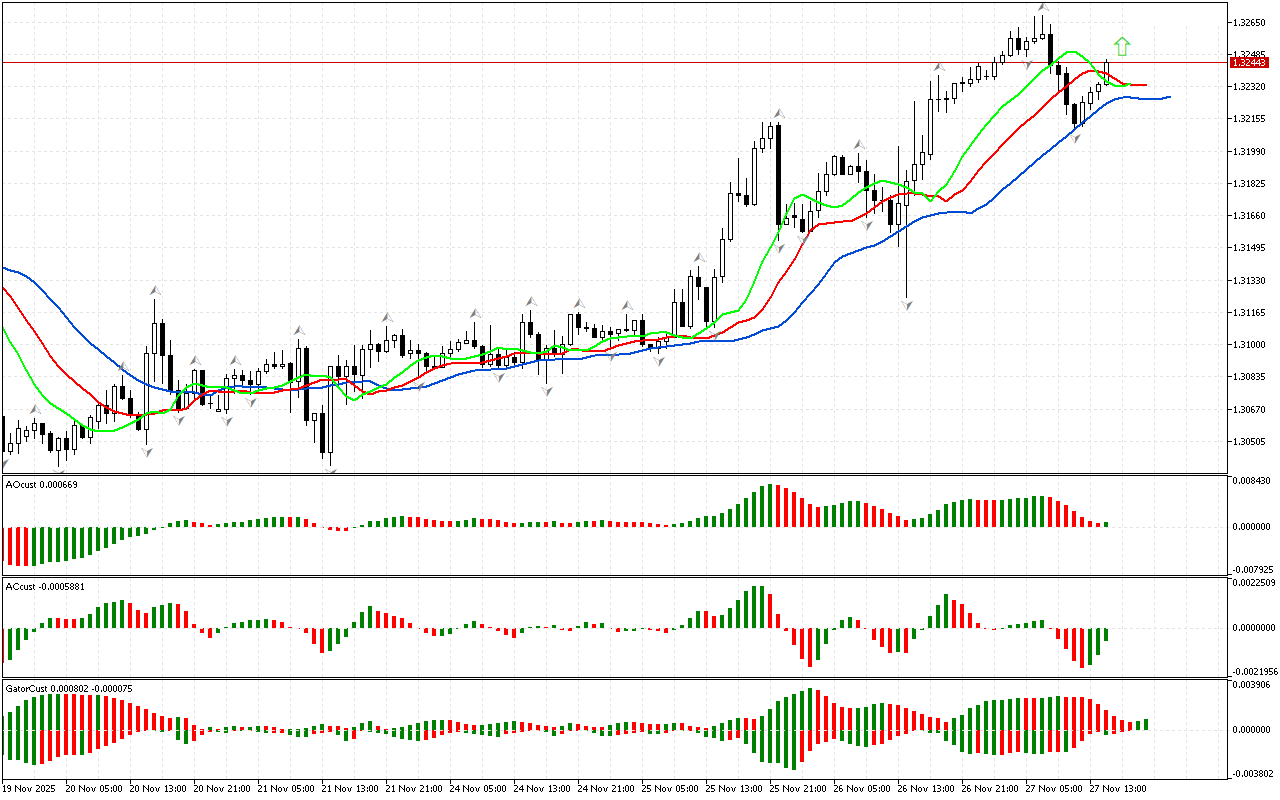Select the 19 Nov 2025 date label
The width and height of the screenshot is (1280, 800).
(31, 788)
